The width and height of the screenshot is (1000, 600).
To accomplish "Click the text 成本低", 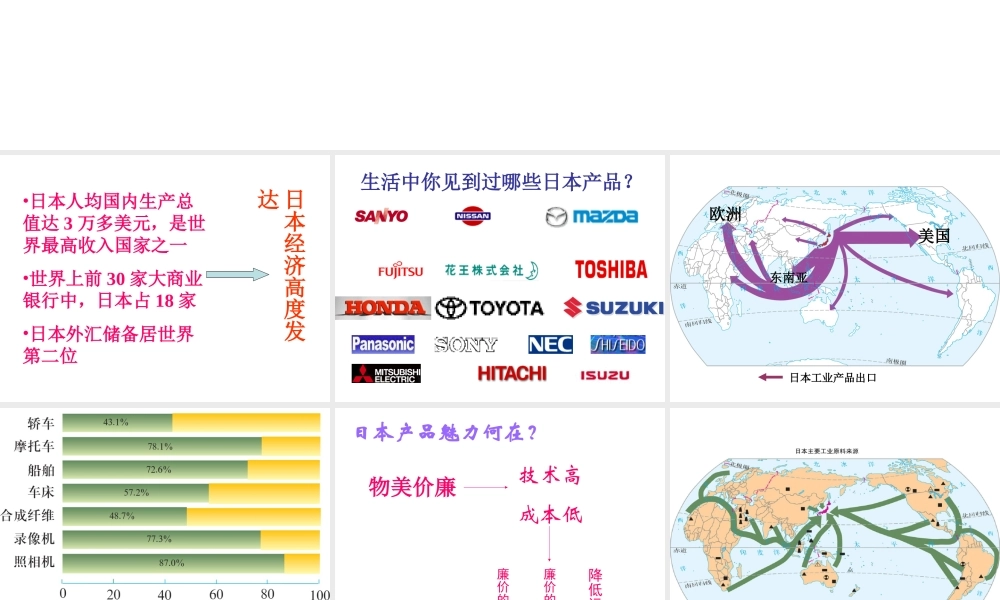I will tap(551, 515).
